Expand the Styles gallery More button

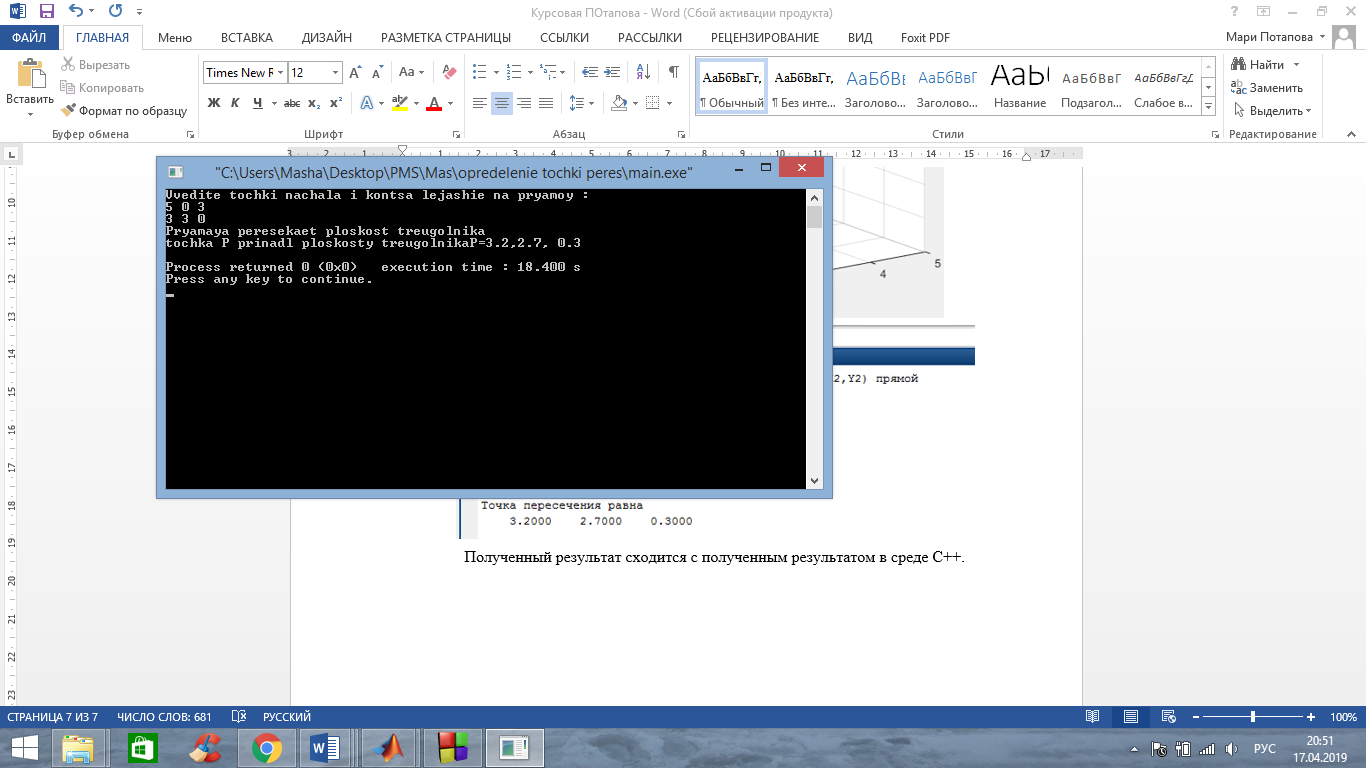coord(1208,107)
